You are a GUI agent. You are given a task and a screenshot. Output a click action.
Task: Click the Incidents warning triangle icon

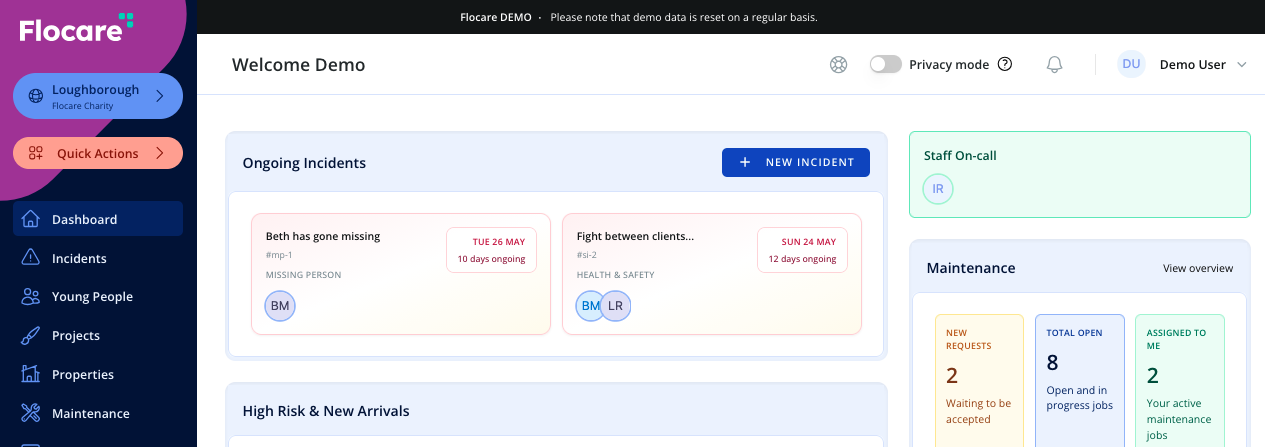pos(31,258)
